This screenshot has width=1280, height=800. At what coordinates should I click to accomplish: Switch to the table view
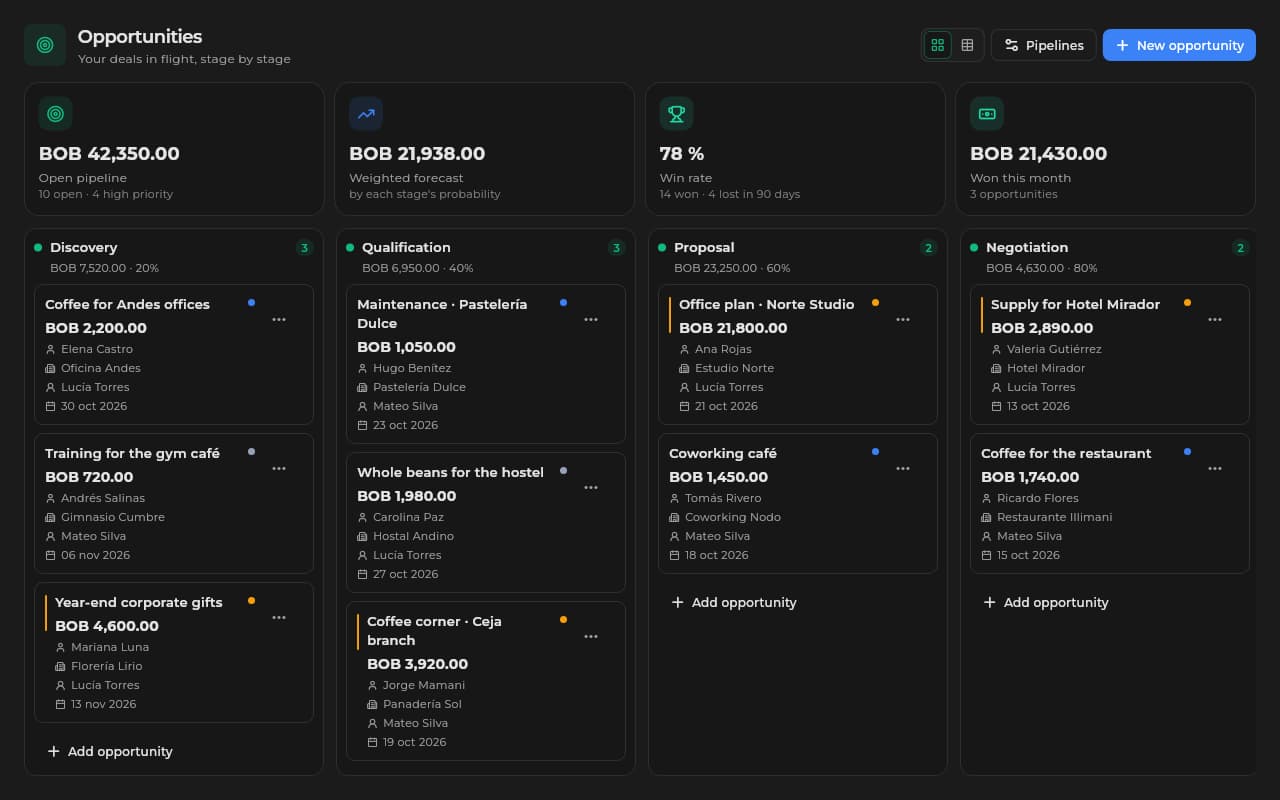tap(967, 45)
